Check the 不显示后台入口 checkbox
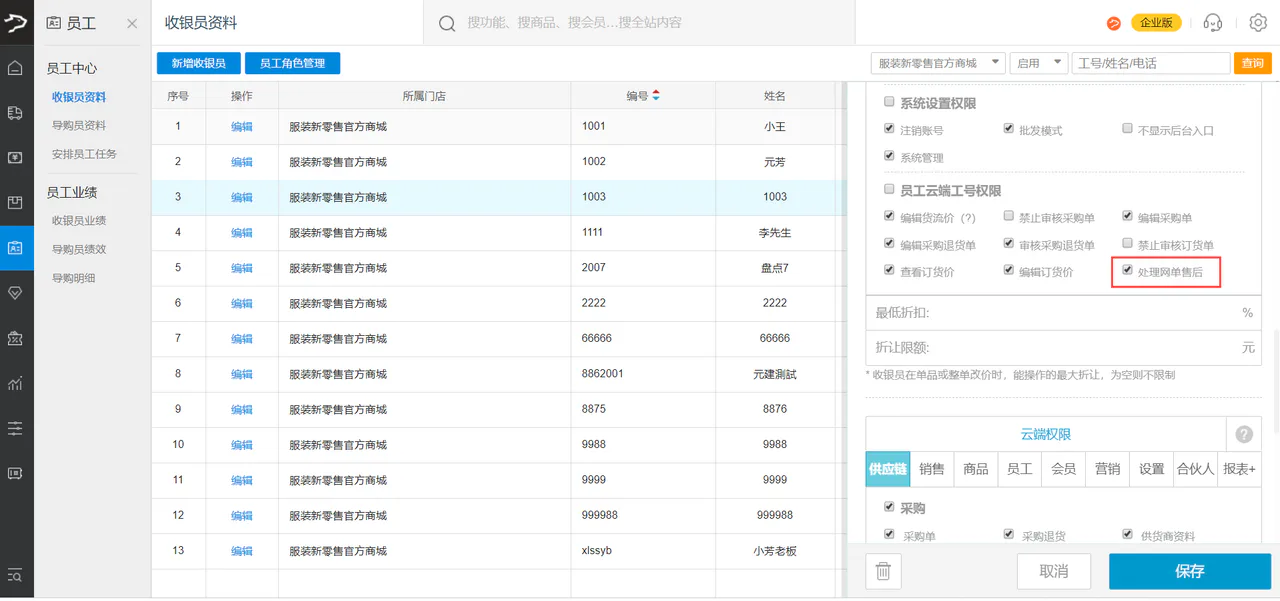The height and width of the screenshot is (601, 1280). 1128,129
